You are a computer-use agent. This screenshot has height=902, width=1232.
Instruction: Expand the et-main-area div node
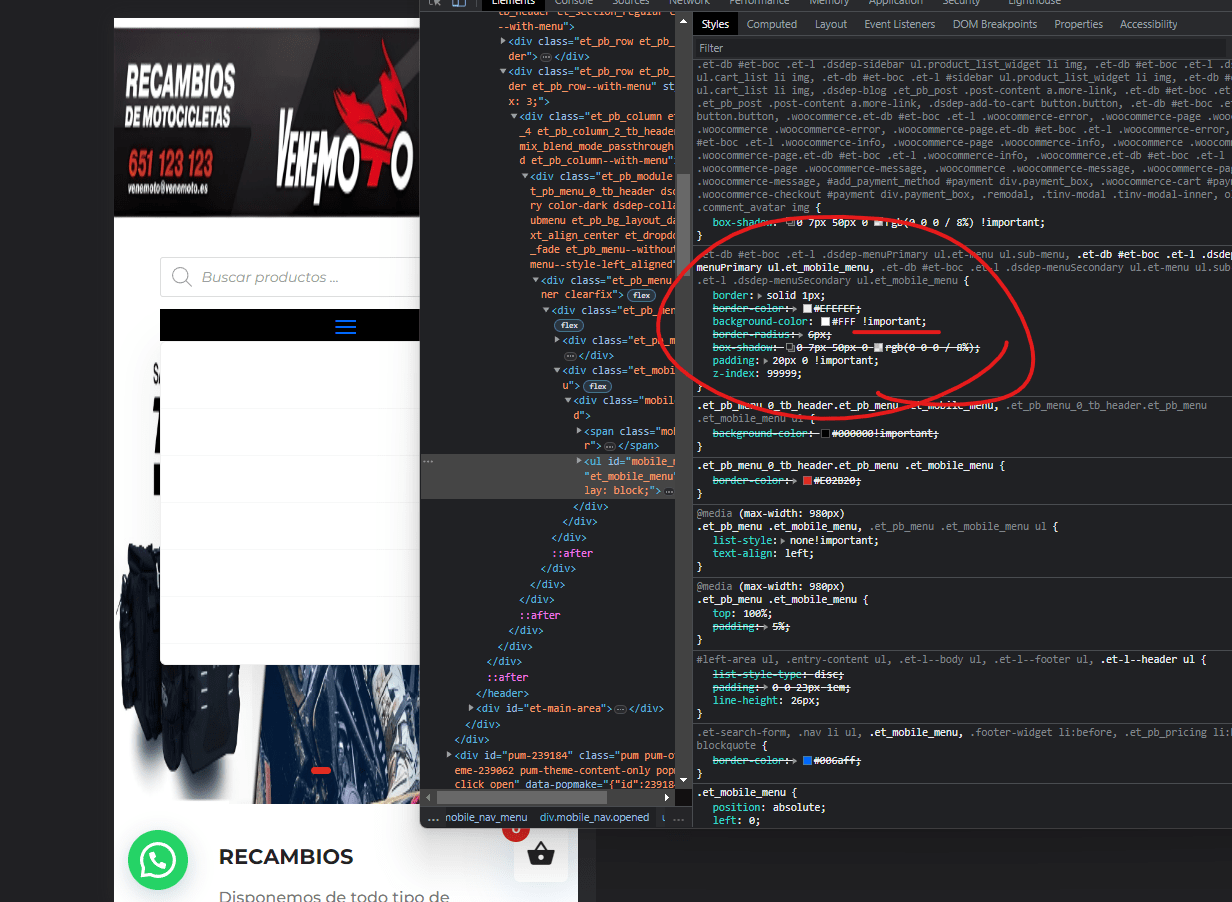(x=471, y=709)
